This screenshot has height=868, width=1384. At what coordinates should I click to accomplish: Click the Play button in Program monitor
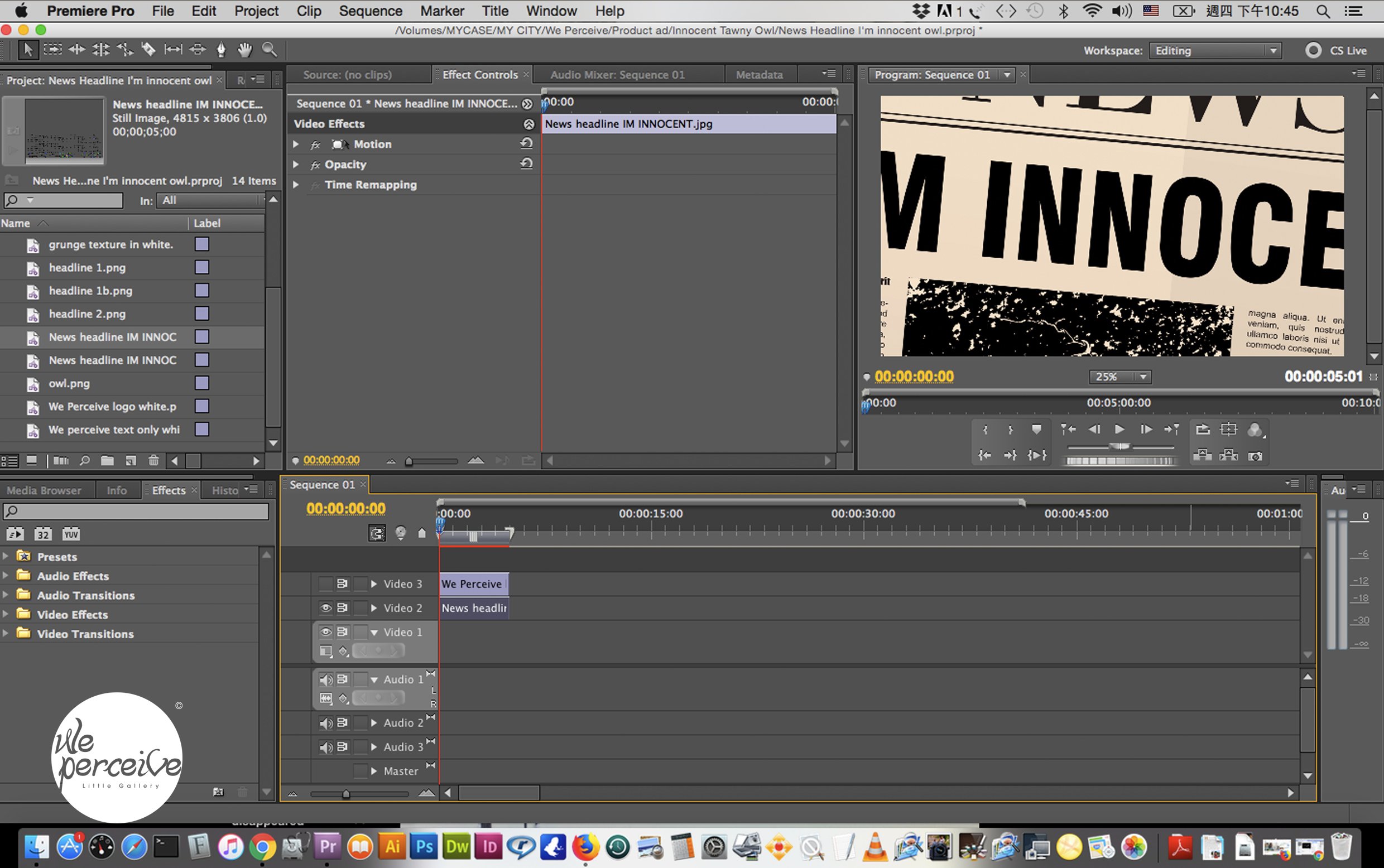coord(1119,430)
